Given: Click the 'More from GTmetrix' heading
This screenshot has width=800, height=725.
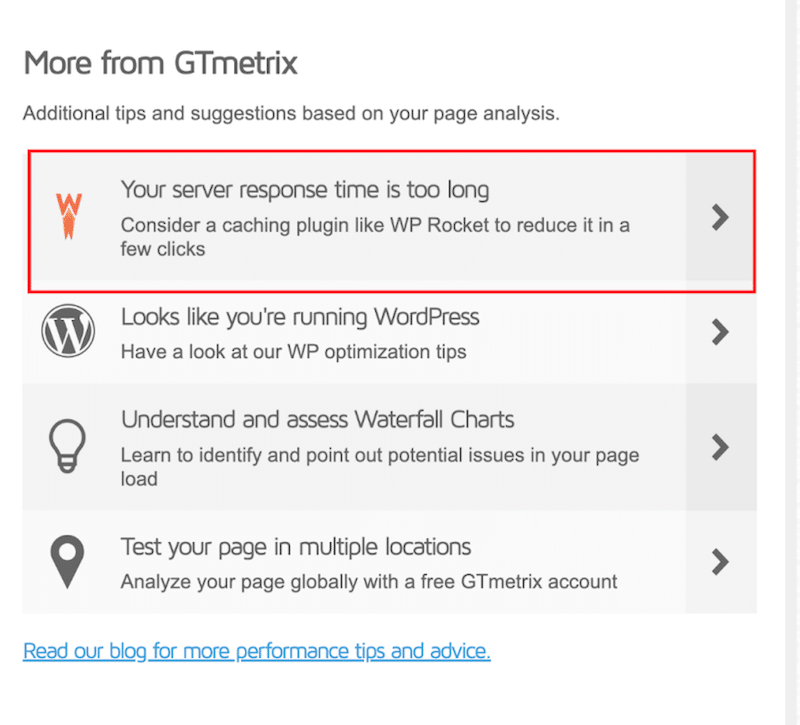Looking at the screenshot, I should [160, 63].
